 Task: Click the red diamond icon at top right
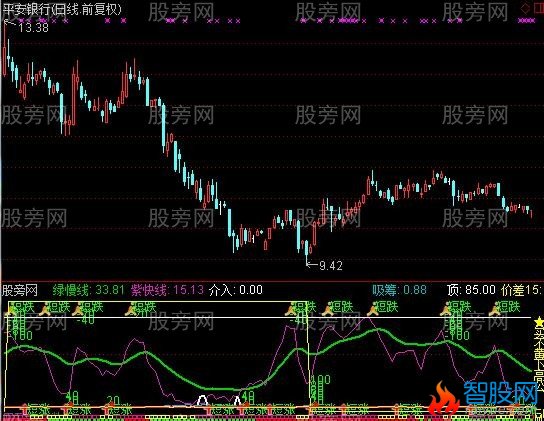[525, 8]
